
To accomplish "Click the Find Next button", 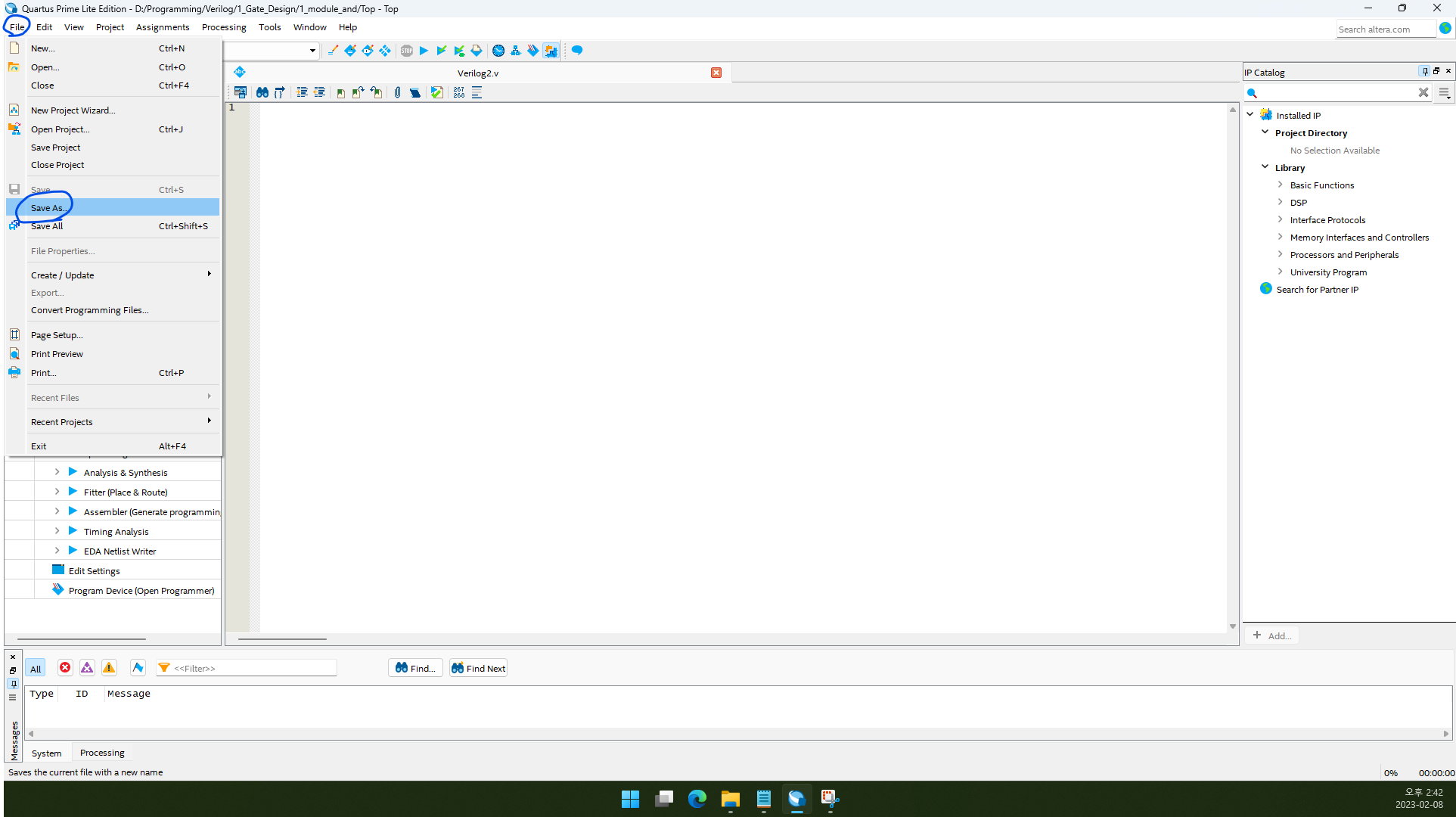I will click(x=479, y=668).
